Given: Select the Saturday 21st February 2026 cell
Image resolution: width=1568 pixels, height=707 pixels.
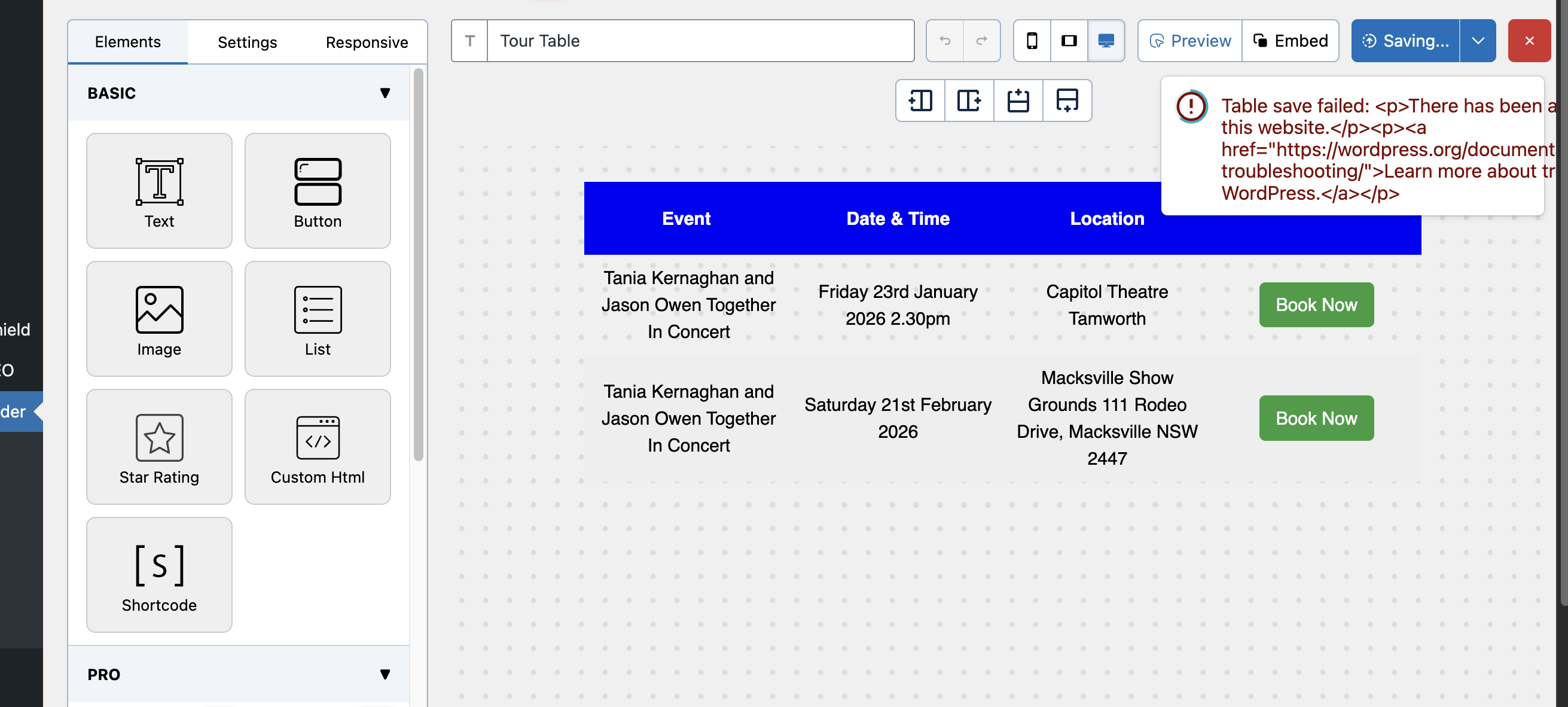Looking at the screenshot, I should click(x=898, y=418).
